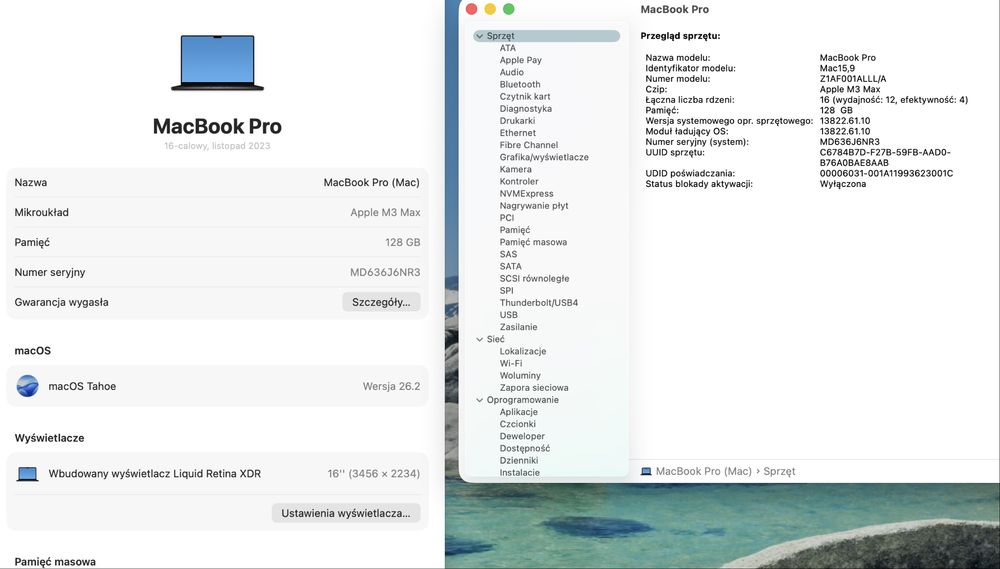This screenshot has width=1000, height=569.
Task: Select Sprzęt in the sidebar
Action: pos(547,36)
